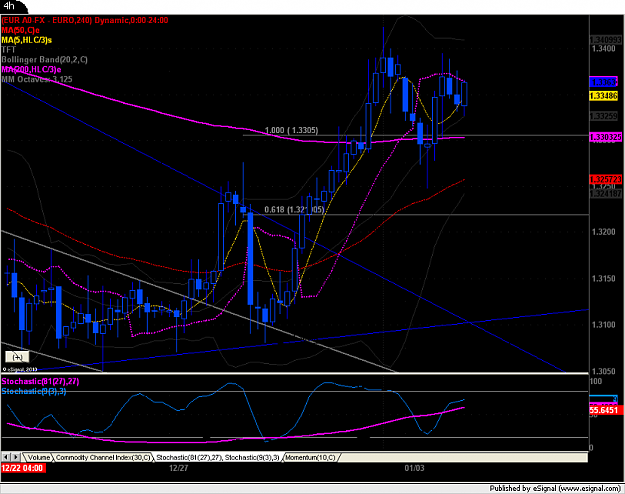Click the Stochastic(81(27),27) legend in lower pane
The height and width of the screenshot is (494, 625).
(40, 382)
